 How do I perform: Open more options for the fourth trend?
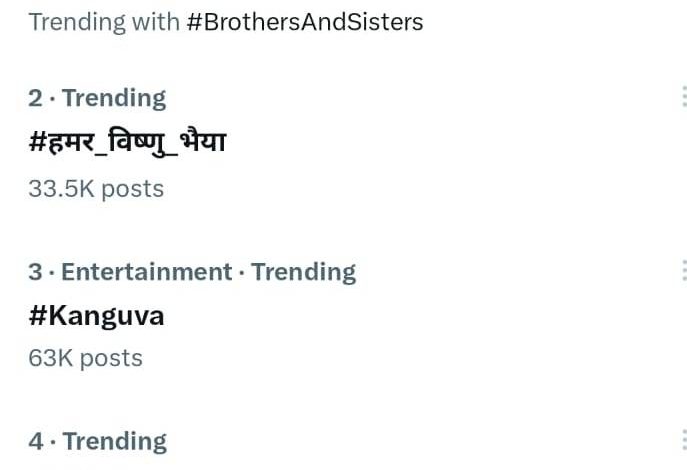click(x=683, y=441)
